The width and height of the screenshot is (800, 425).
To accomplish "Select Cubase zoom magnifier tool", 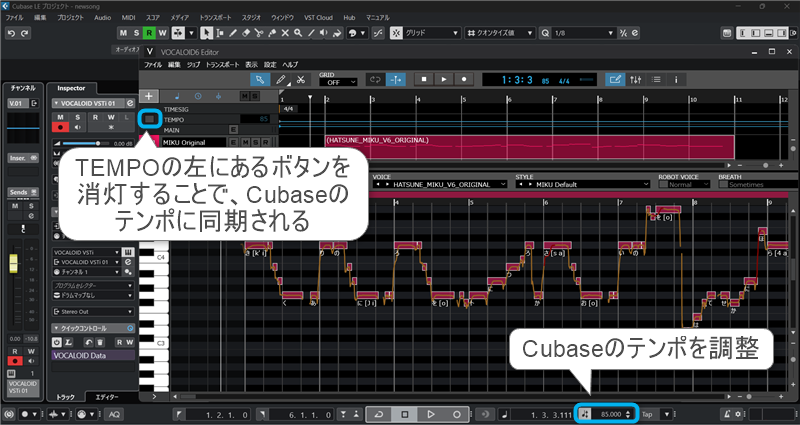I will coord(297,33).
